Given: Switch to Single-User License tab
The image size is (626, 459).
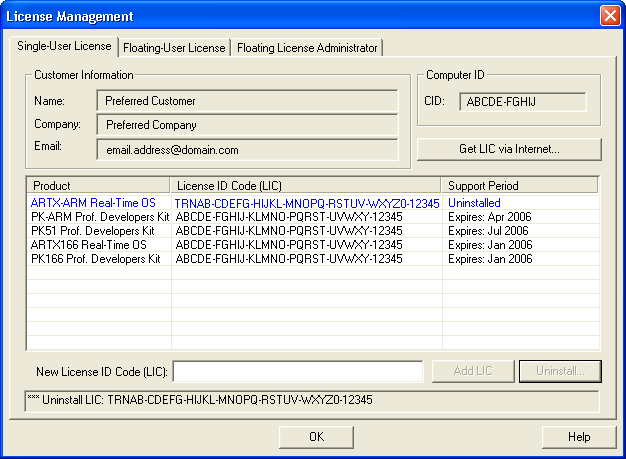Looking at the screenshot, I should click(64, 46).
